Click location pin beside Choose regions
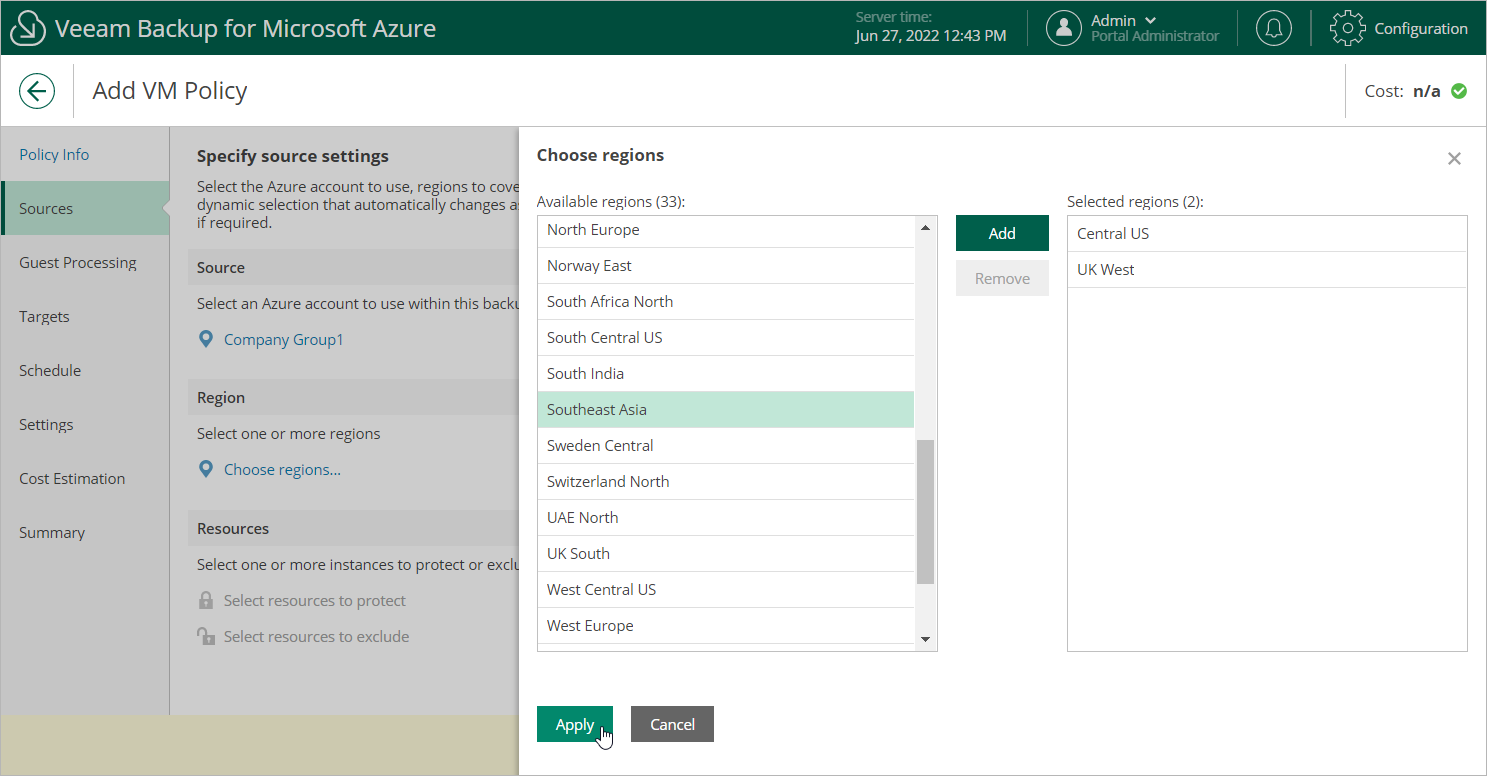1487x776 pixels. click(x=206, y=469)
